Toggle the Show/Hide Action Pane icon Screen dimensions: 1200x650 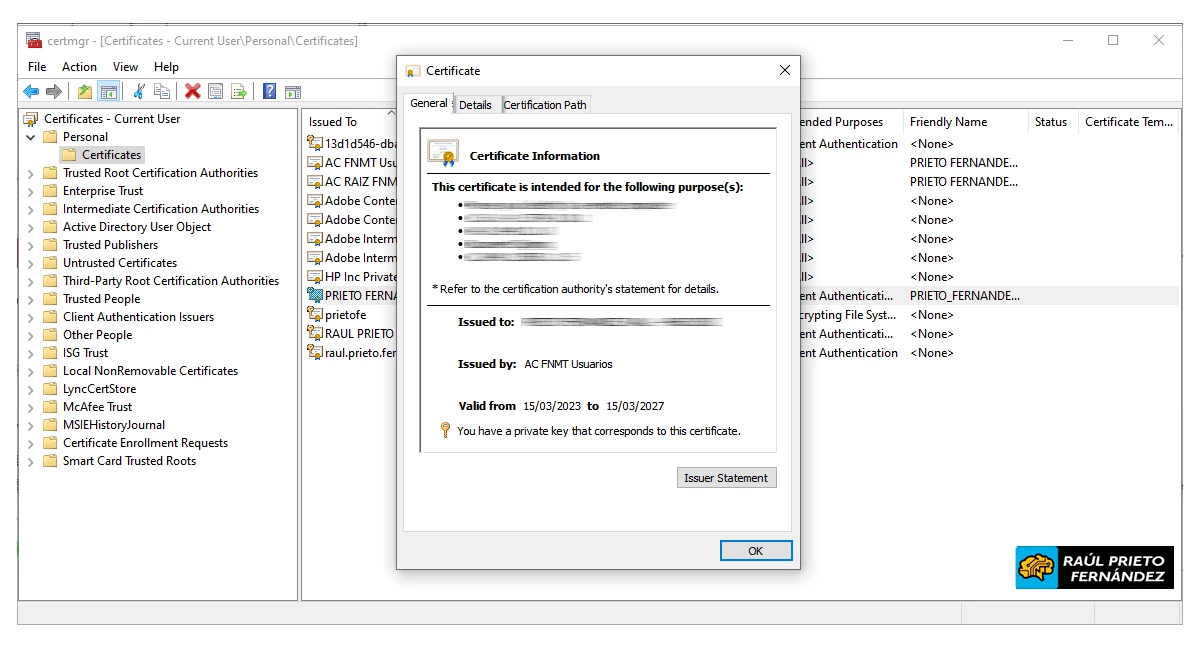[293, 92]
